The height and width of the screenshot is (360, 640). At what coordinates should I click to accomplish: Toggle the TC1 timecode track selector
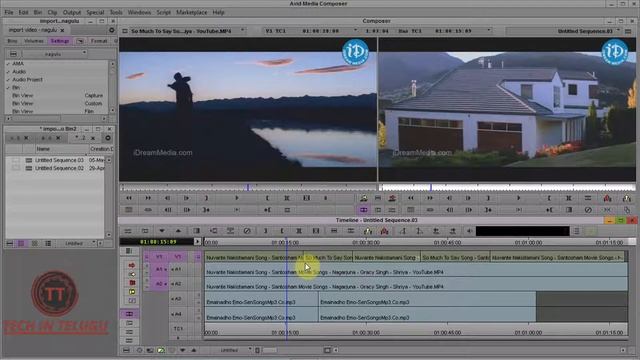coord(178,329)
